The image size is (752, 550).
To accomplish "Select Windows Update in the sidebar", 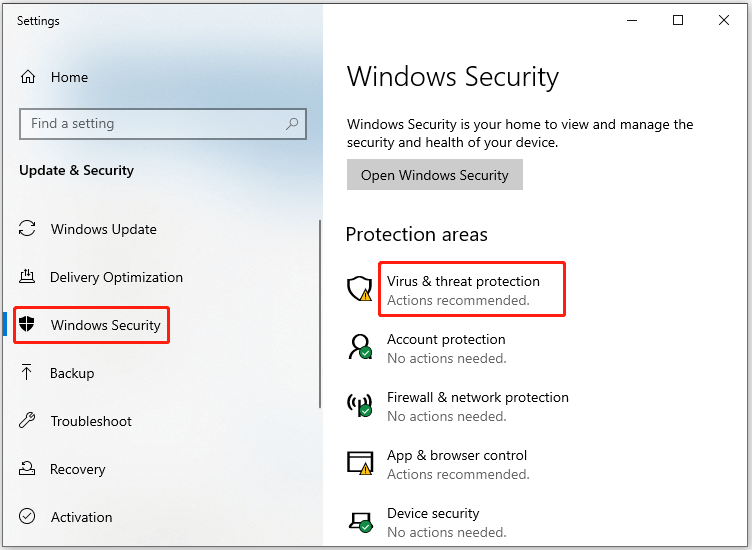I will click(103, 229).
